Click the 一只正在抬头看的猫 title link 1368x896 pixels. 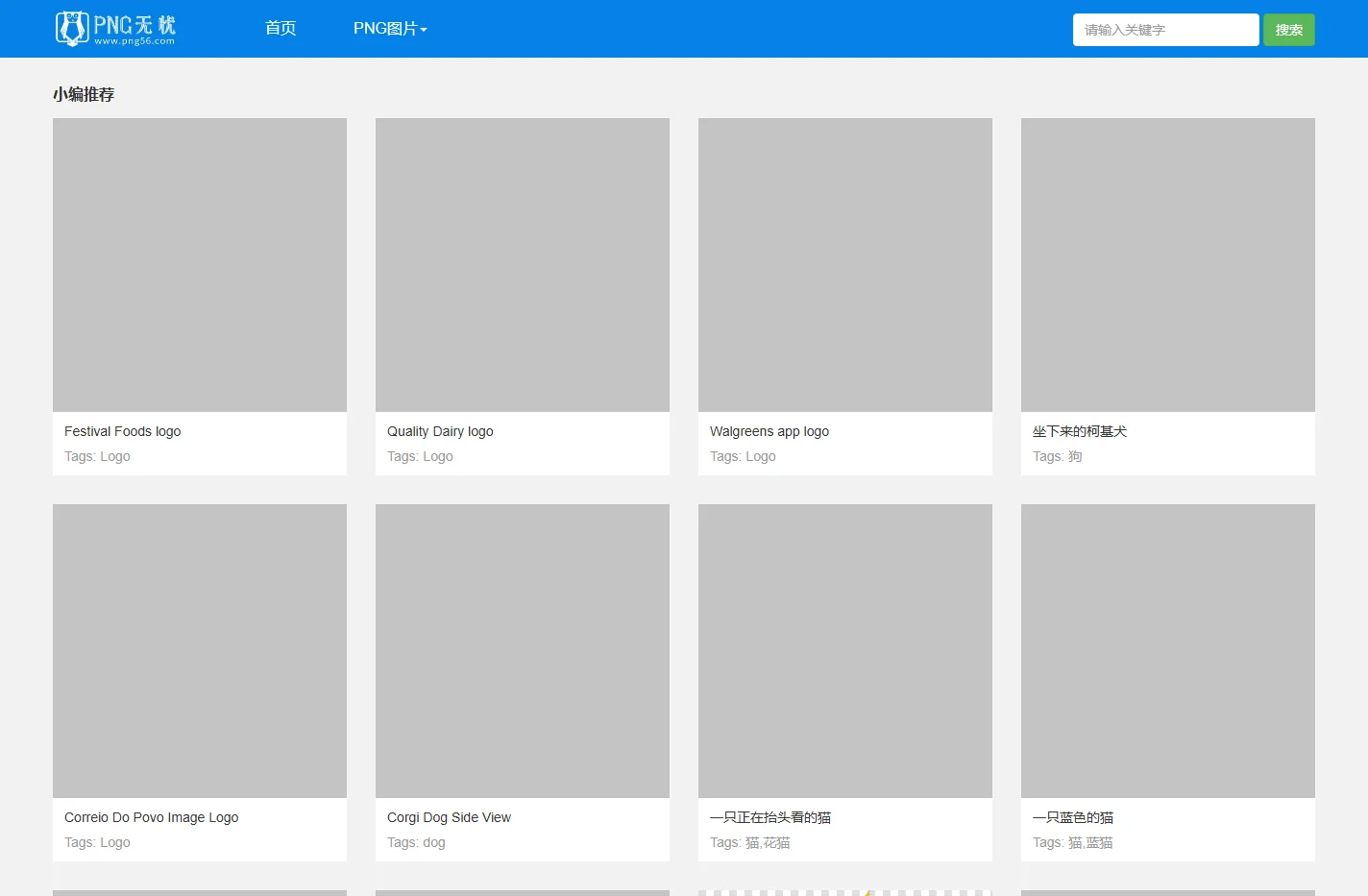coord(770,817)
